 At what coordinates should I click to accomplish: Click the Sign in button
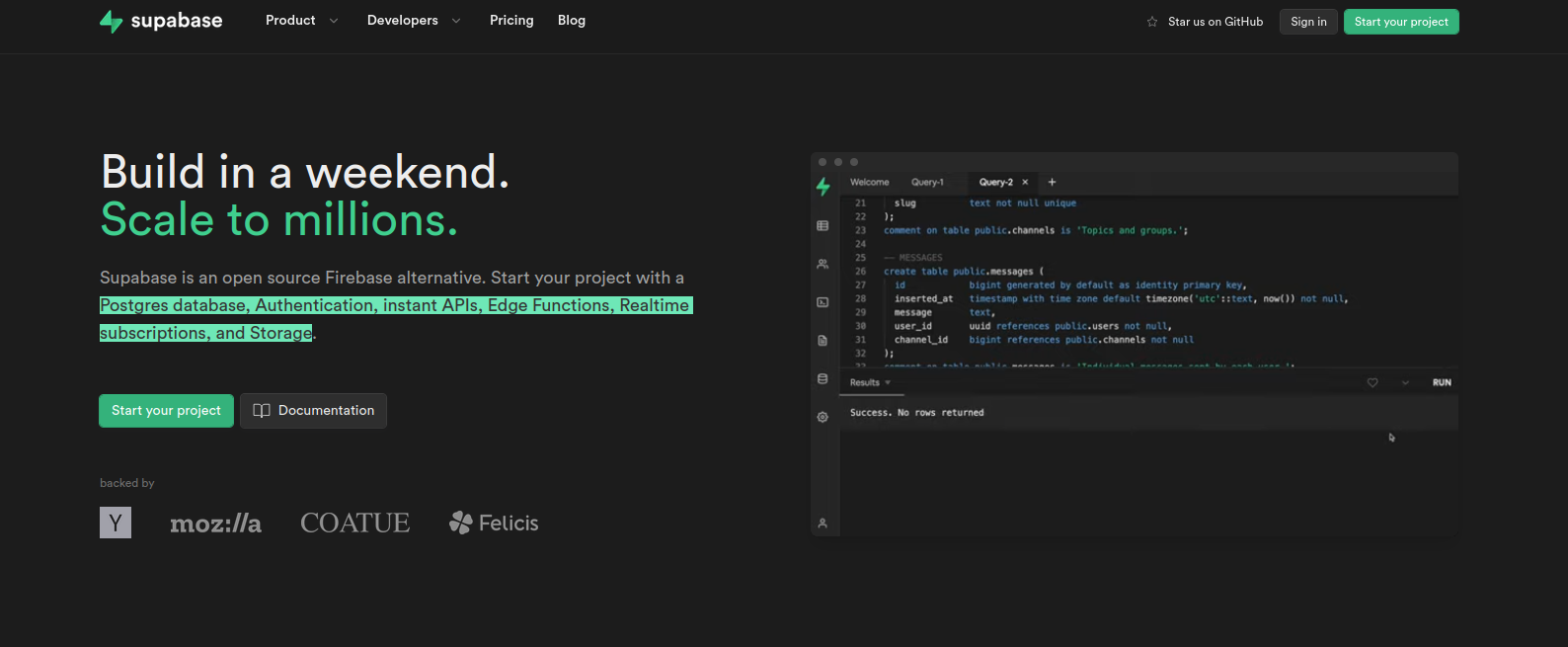tap(1308, 22)
